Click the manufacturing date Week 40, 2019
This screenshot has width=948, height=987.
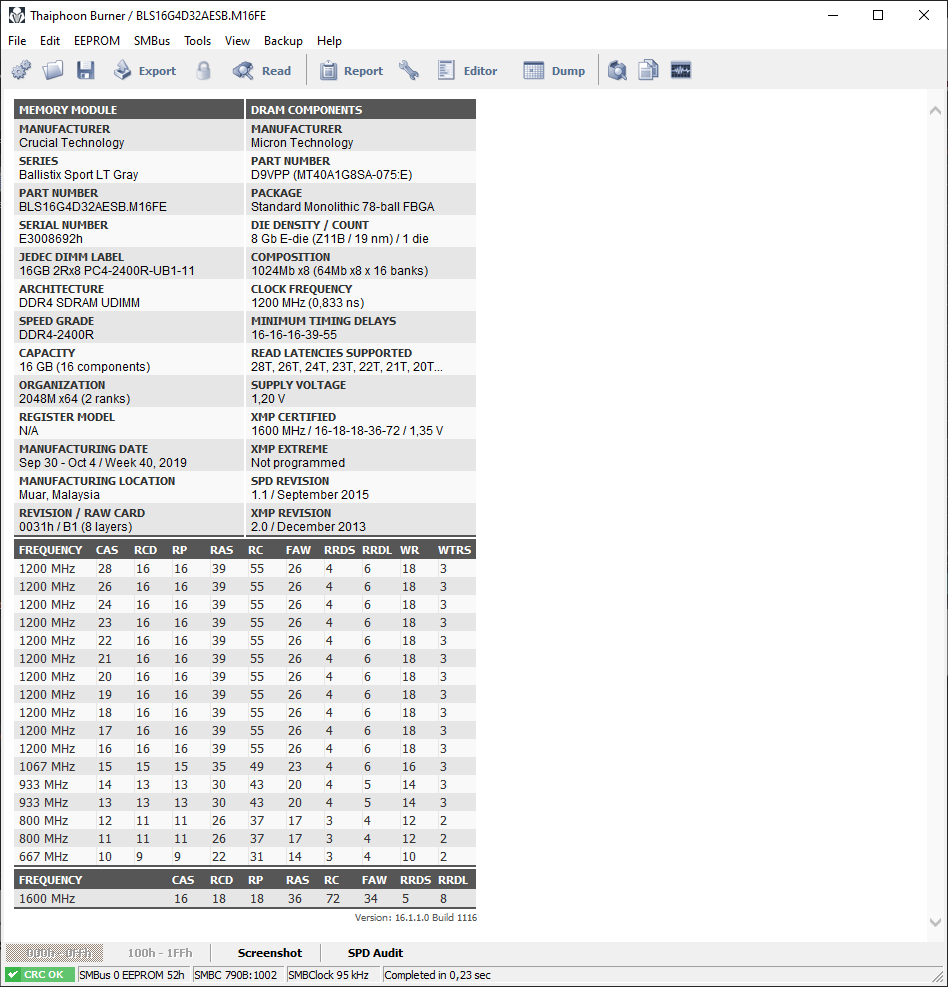coord(103,463)
